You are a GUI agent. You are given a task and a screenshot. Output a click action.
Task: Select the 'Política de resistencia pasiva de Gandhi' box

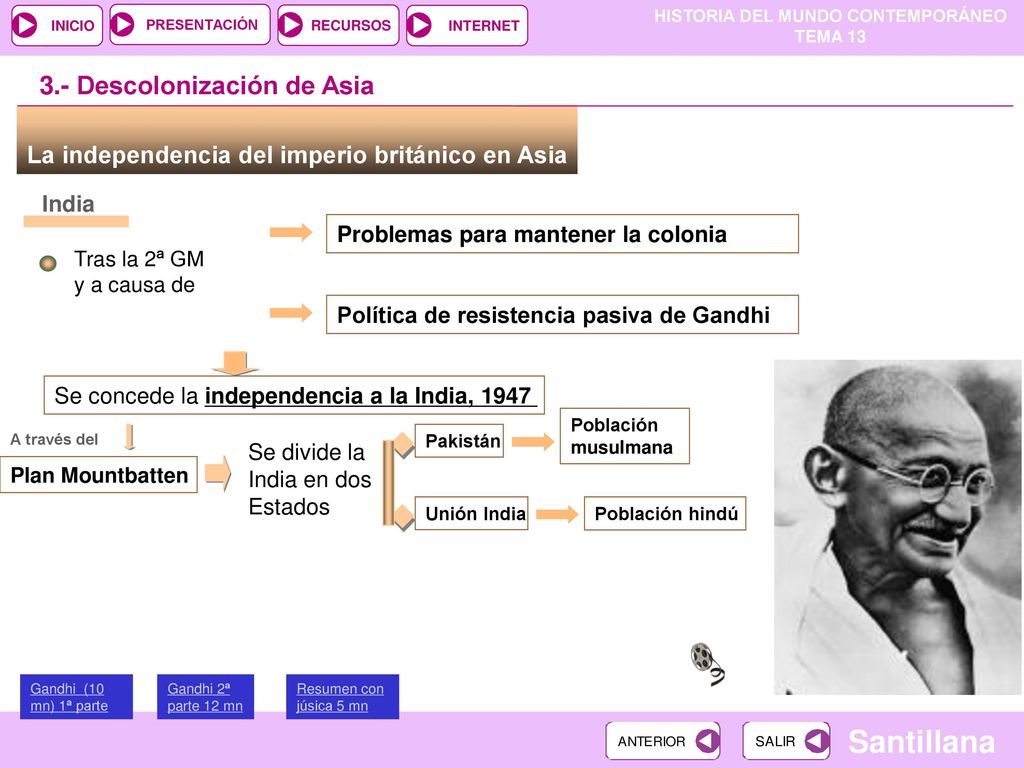click(562, 315)
